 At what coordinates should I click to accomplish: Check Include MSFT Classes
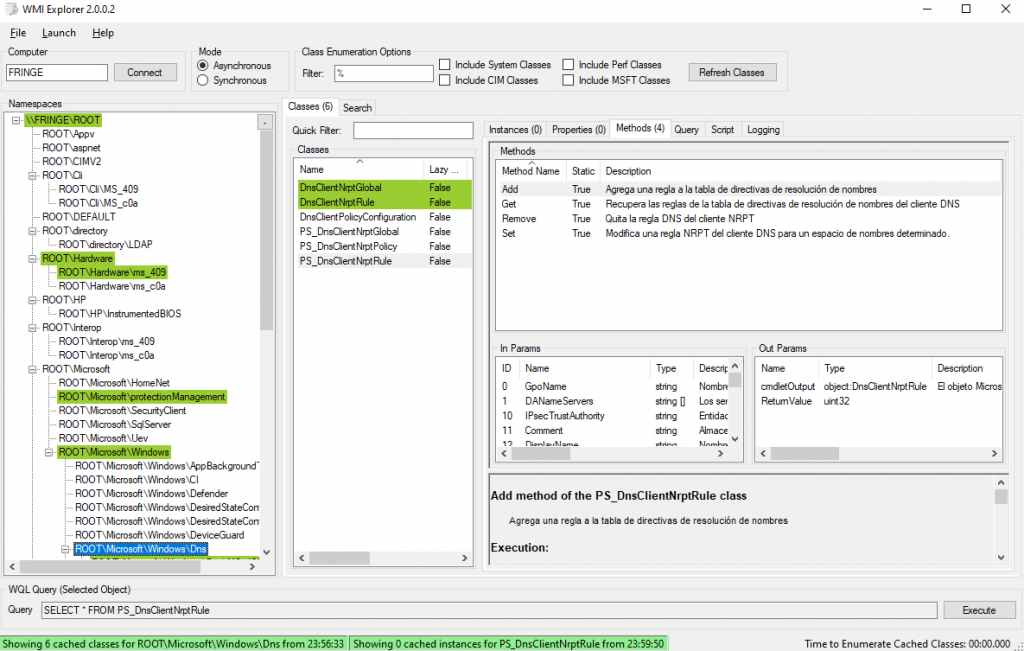pos(571,79)
